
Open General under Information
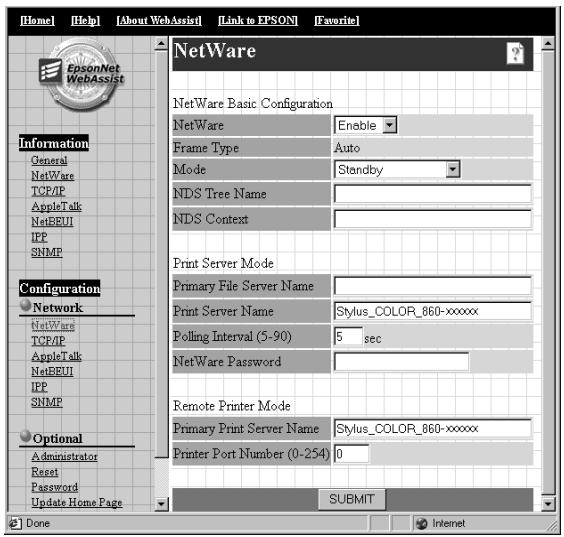tap(49, 160)
